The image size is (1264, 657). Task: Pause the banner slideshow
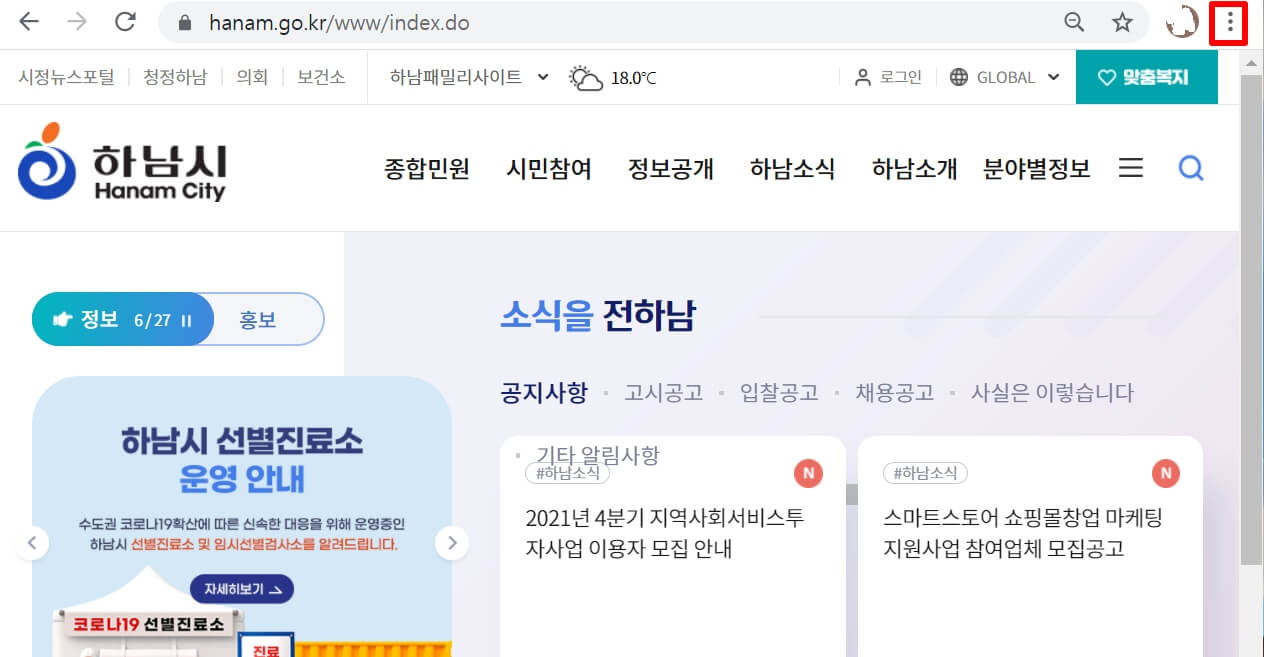[x=186, y=321]
